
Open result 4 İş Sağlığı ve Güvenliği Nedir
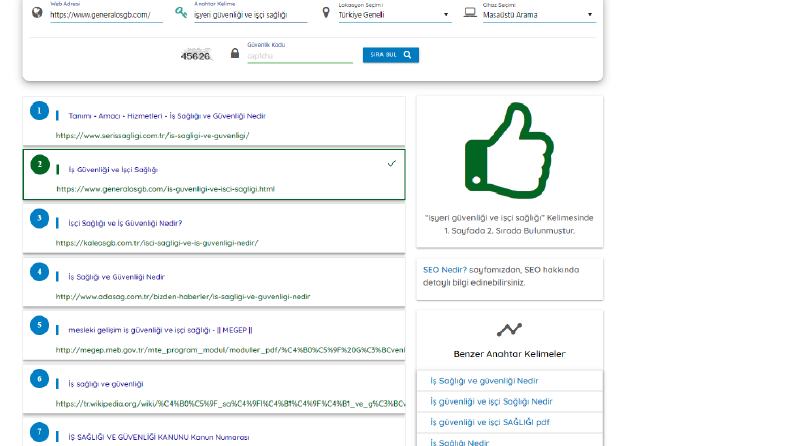pyautogui.click(x=116, y=277)
